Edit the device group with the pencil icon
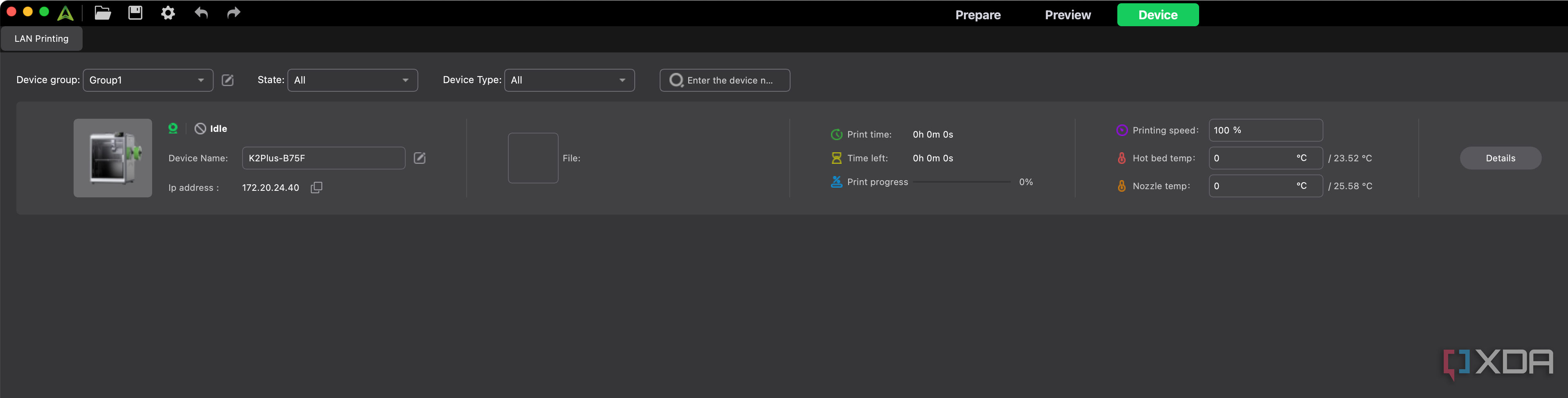 (228, 80)
